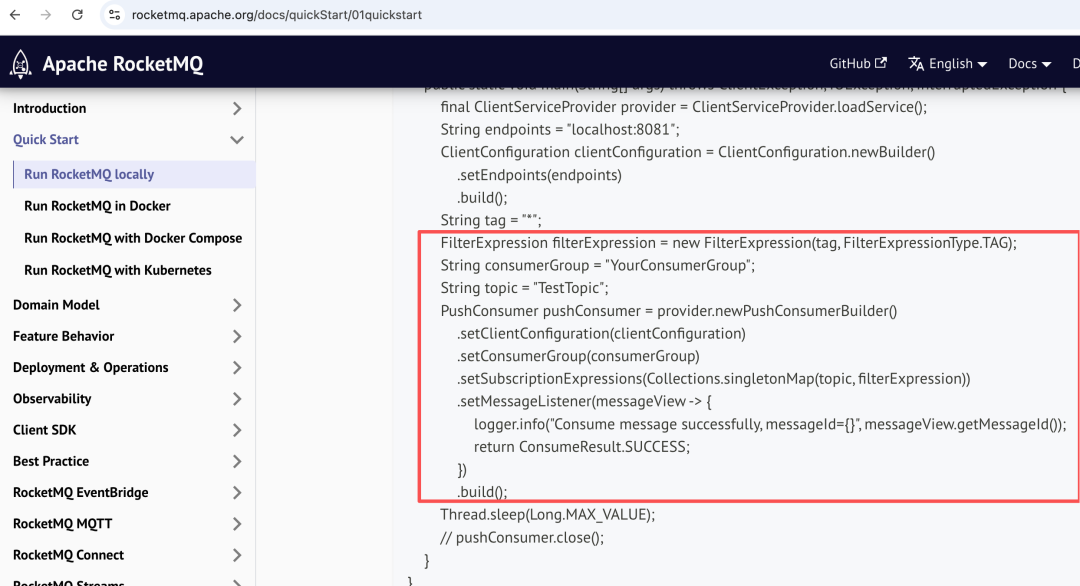Open the Client SDK sidebar item
Image resolution: width=1080 pixels, height=586 pixels.
point(45,430)
